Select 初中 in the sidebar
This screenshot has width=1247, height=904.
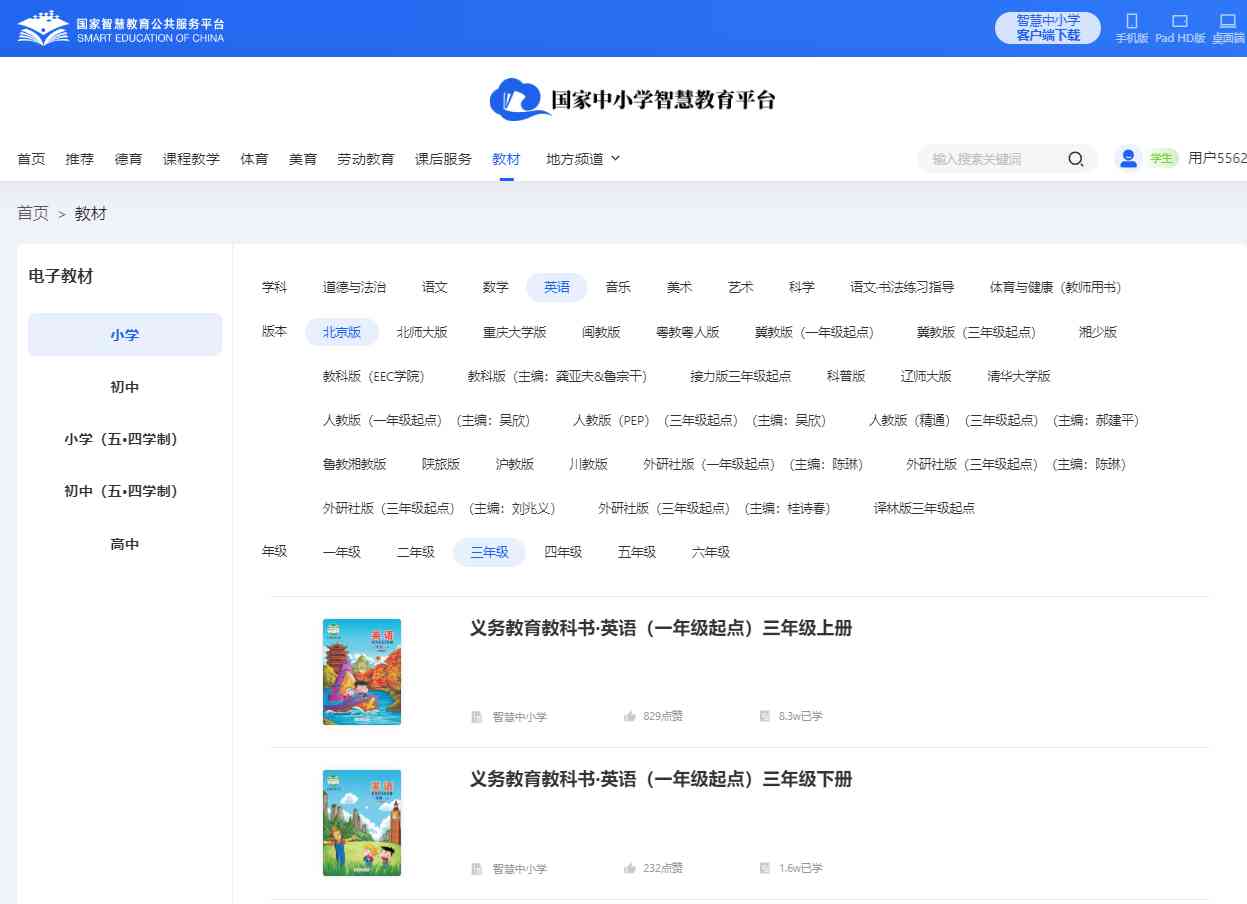click(x=125, y=387)
